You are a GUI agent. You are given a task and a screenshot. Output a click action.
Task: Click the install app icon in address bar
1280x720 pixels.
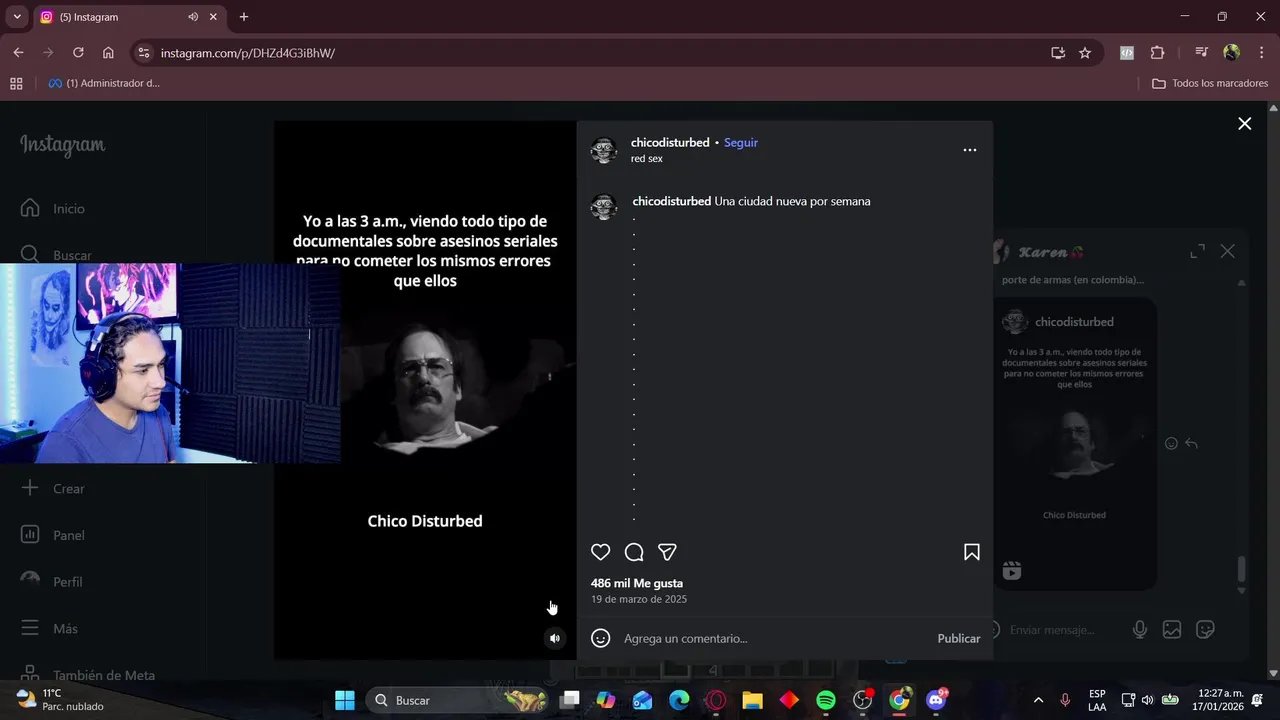(1057, 53)
